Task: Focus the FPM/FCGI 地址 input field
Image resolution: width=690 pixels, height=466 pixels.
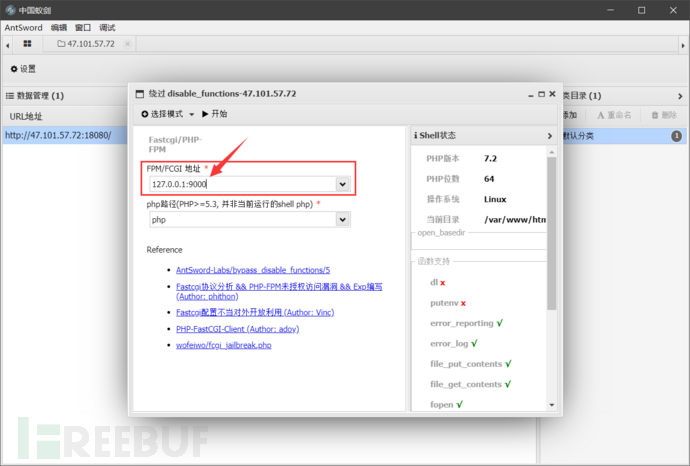Action: [x=242, y=184]
